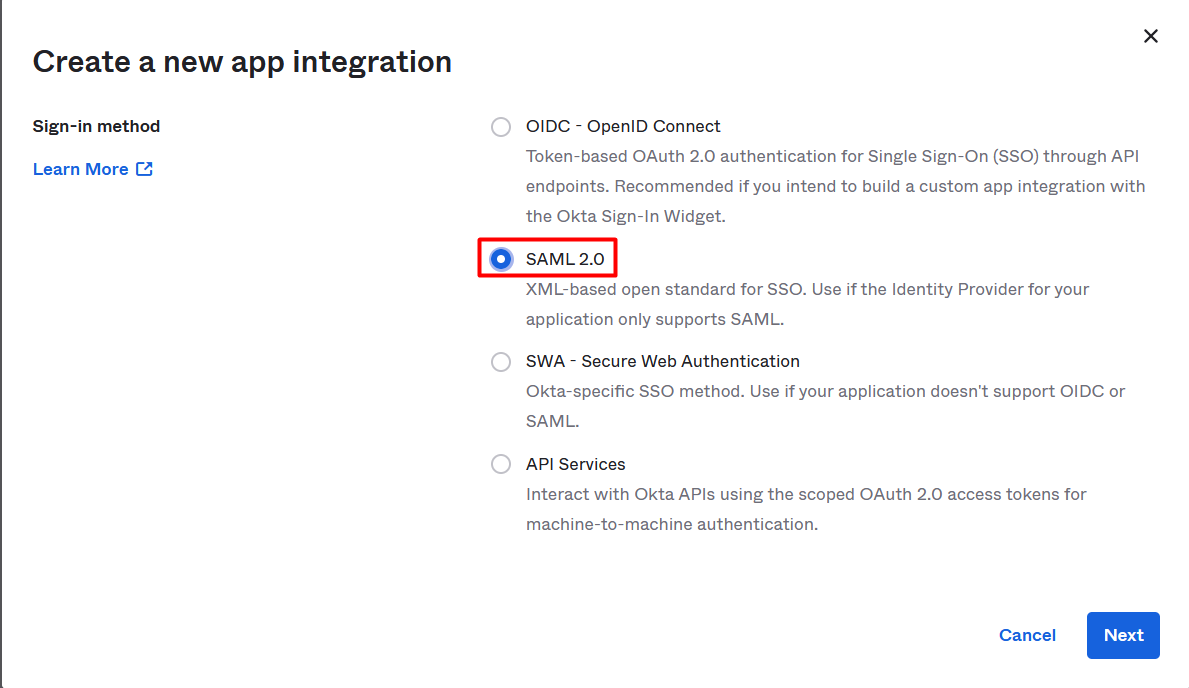1189x688 pixels.
Task: Click the "SWA - Secure Web Authentication" label
Action: coord(662,362)
